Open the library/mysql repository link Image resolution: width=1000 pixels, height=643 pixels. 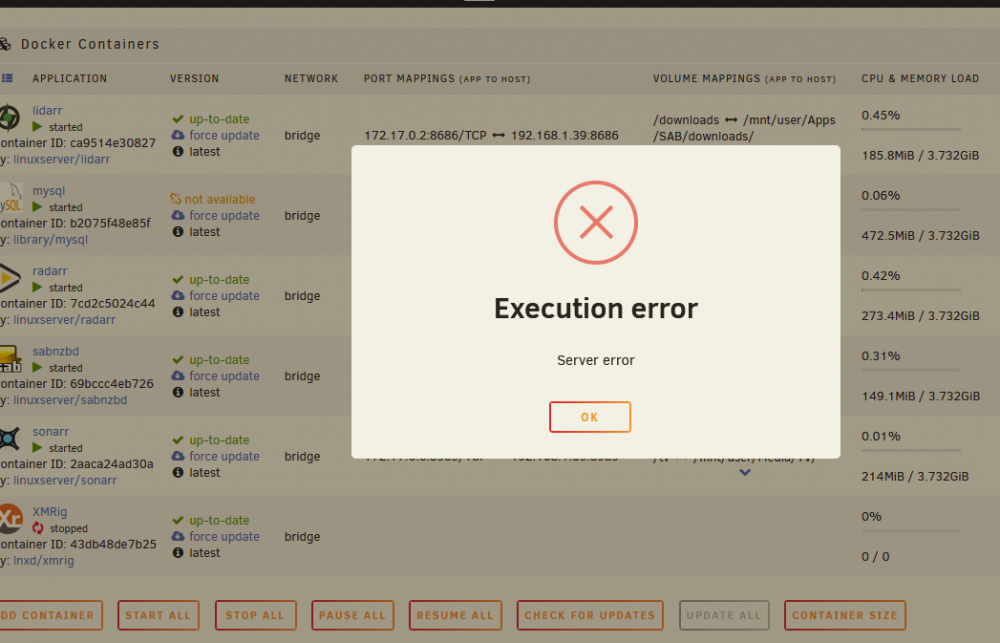click(50, 240)
